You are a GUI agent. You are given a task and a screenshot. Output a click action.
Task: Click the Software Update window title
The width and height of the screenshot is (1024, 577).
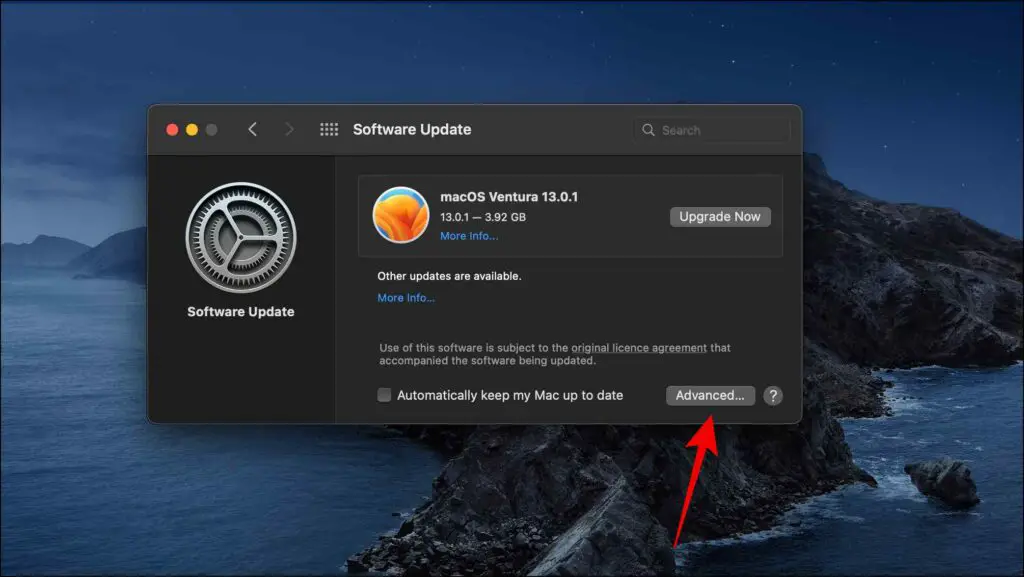click(x=412, y=129)
